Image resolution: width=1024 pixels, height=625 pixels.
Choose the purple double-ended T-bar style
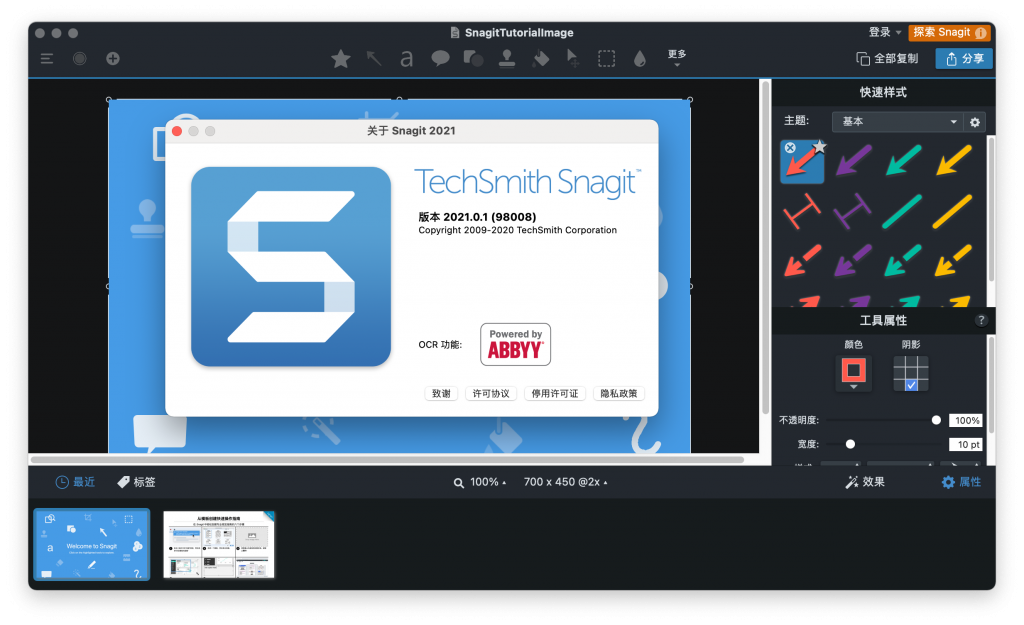point(853,212)
